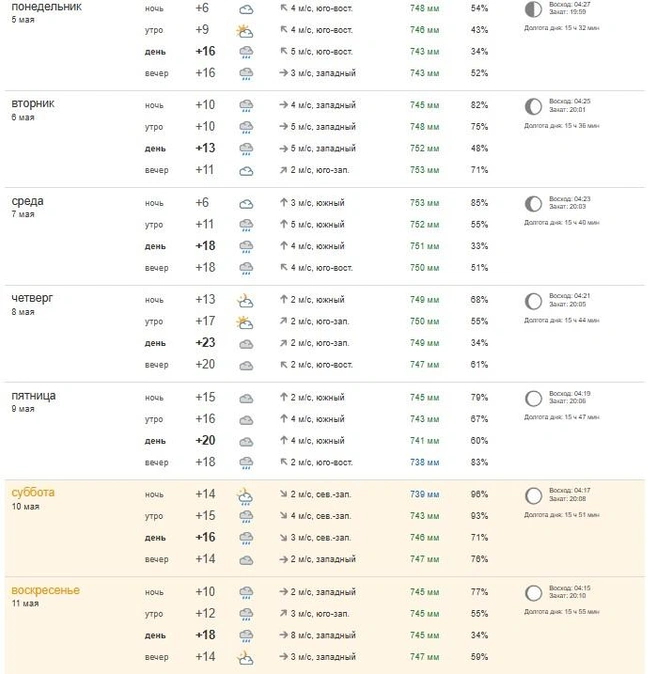
Task: Click Sunday moon phase icon
Action: click(533, 593)
